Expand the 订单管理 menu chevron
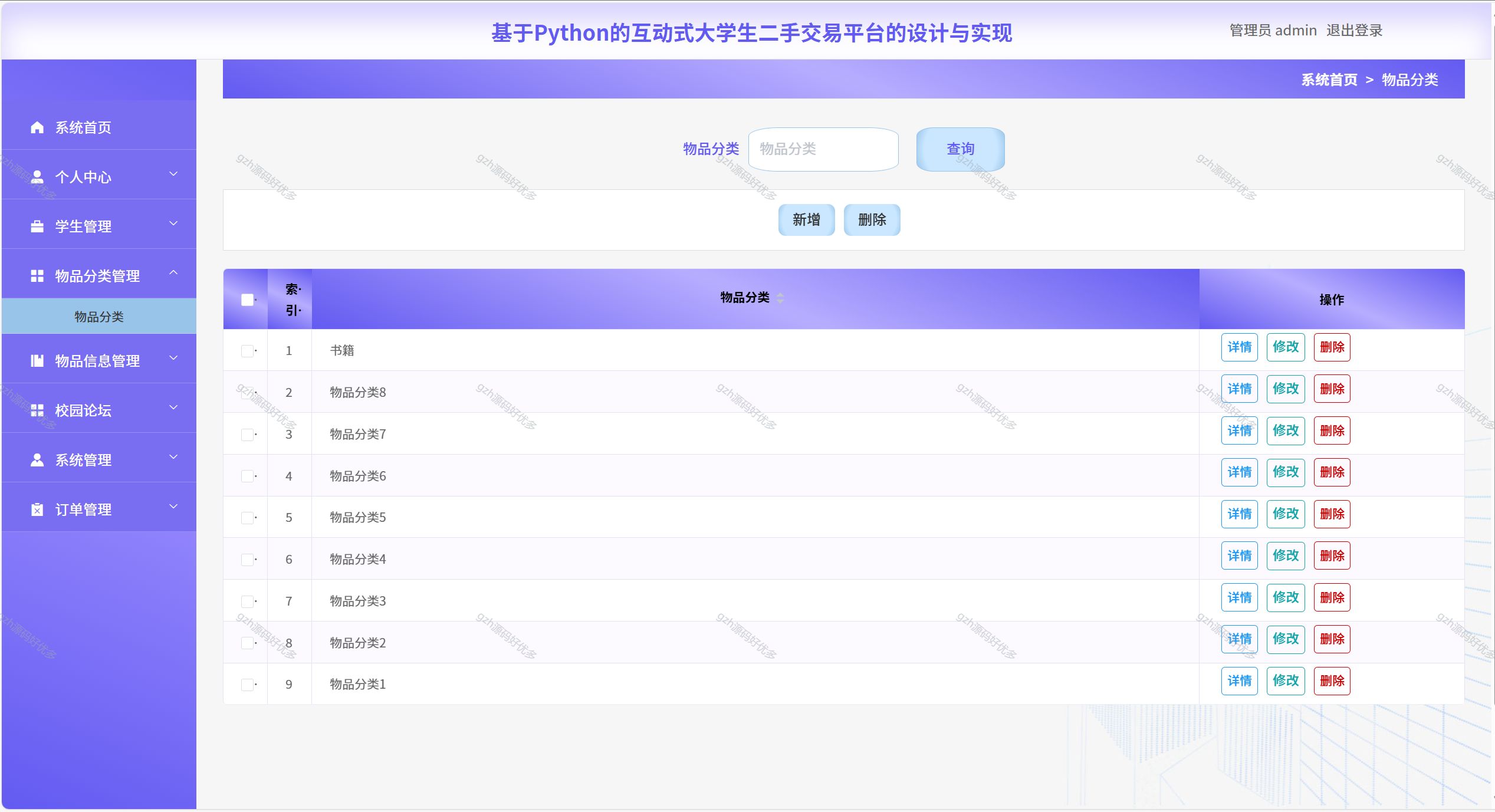The width and height of the screenshot is (1495, 812). coord(173,507)
